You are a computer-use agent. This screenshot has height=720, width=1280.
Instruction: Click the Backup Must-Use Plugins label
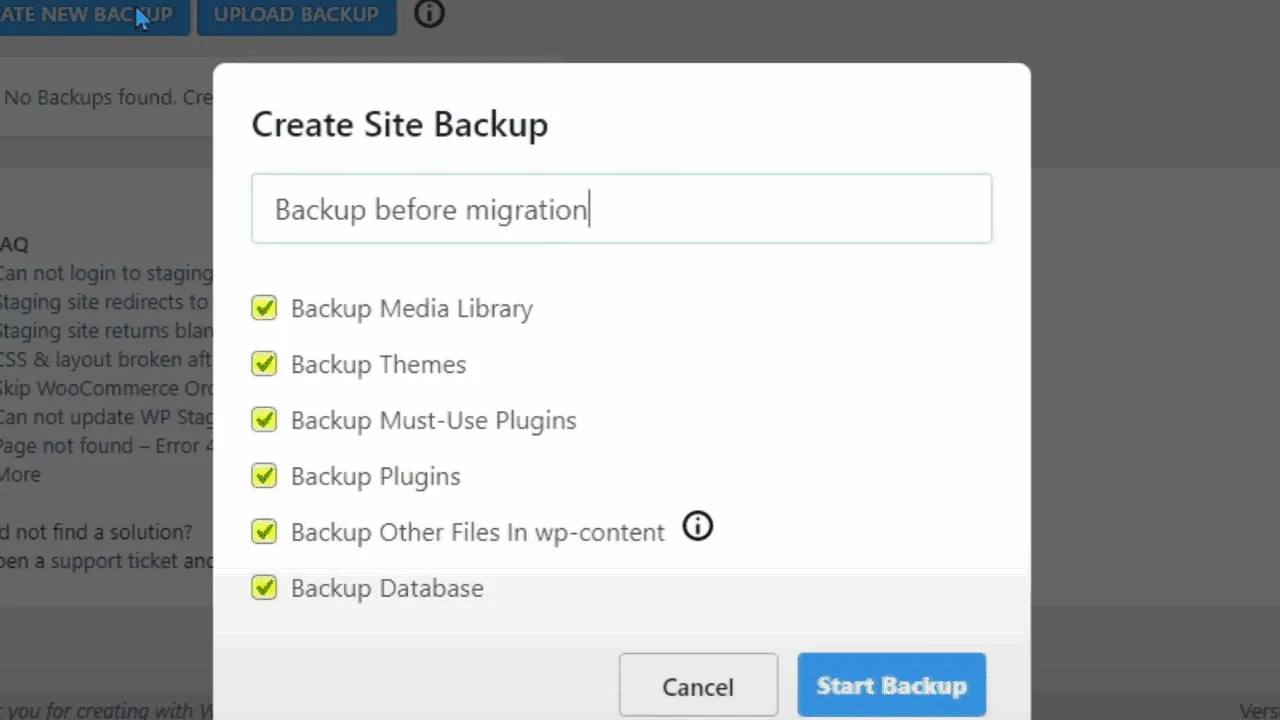tap(434, 421)
